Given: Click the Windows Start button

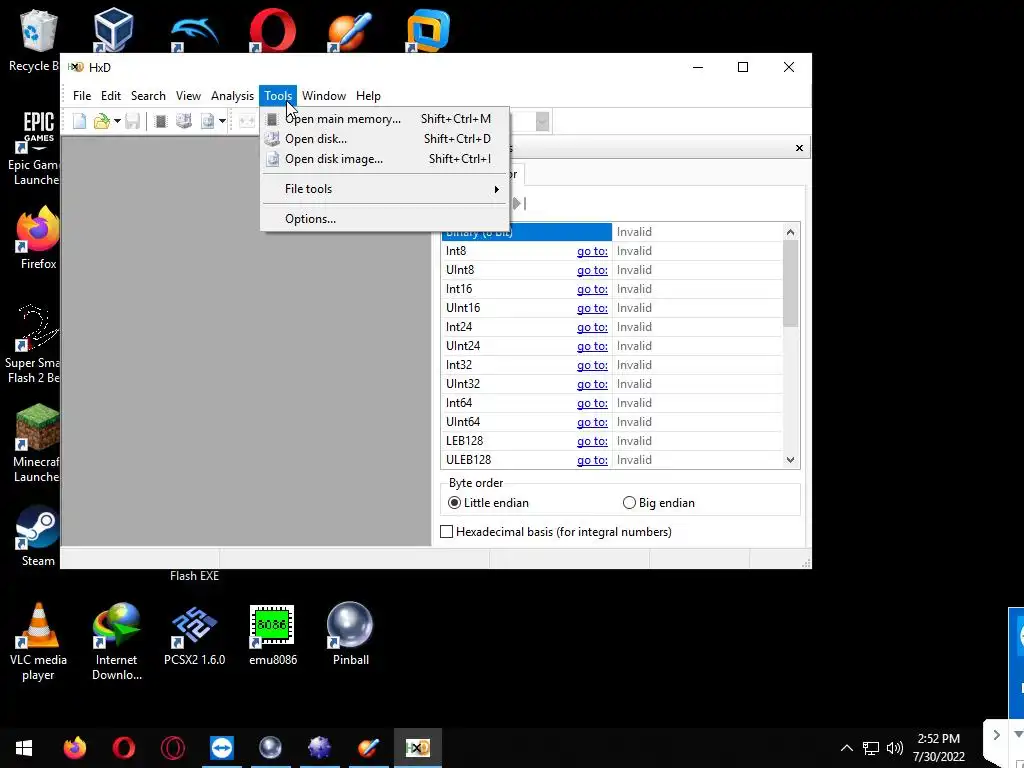Looking at the screenshot, I should [24, 748].
